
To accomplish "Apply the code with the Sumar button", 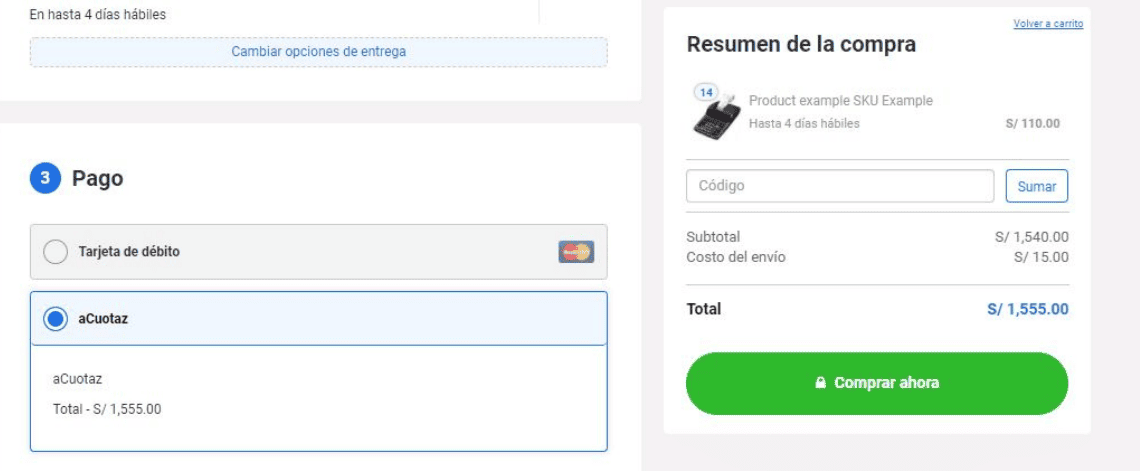I will click(1036, 186).
